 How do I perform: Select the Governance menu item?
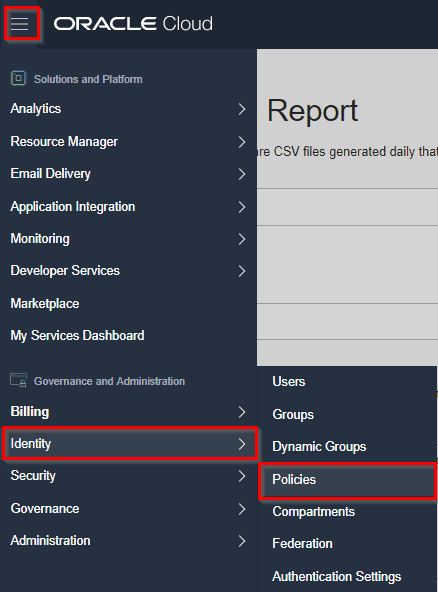pyautogui.click(x=128, y=509)
